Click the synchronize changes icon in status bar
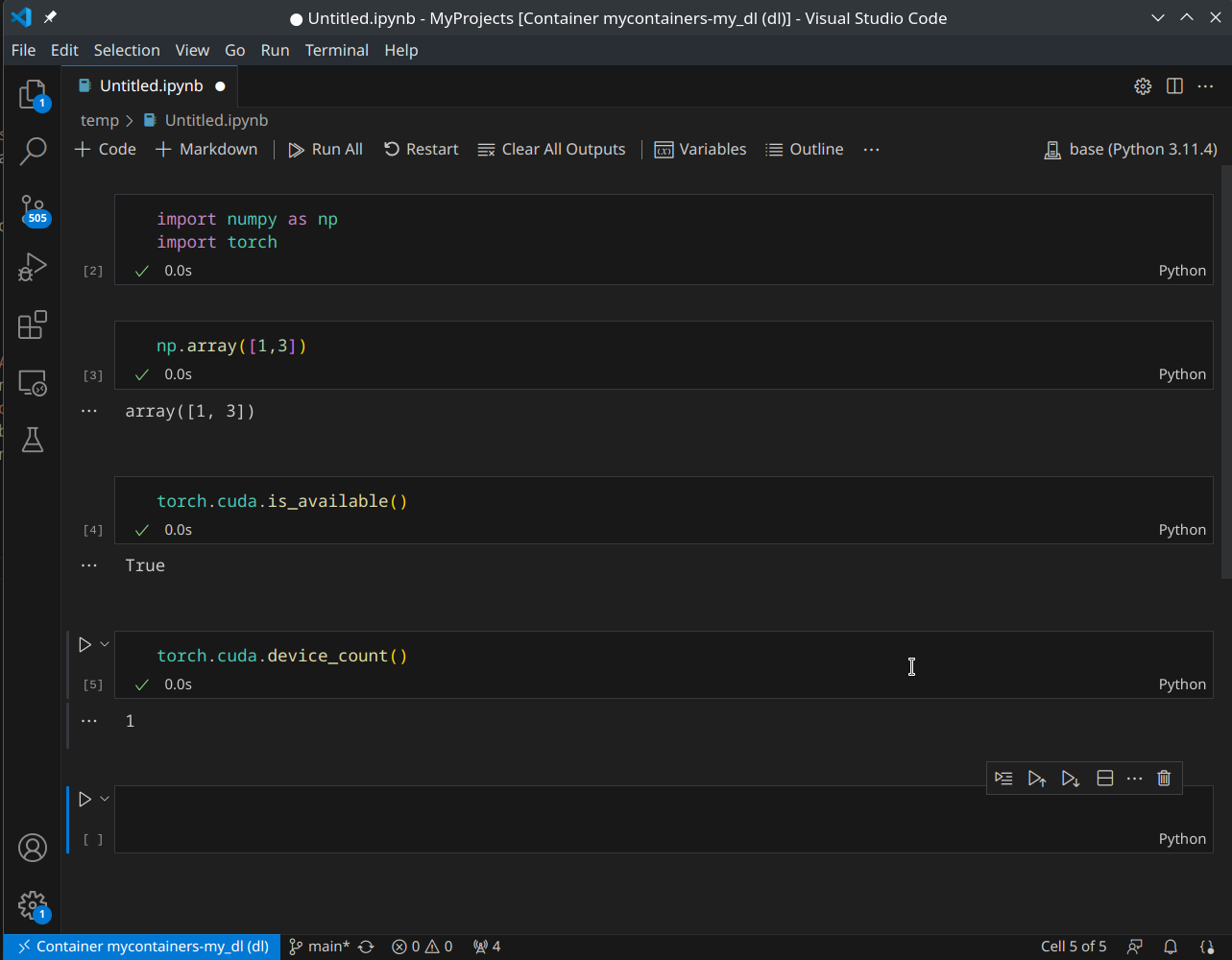The height and width of the screenshot is (960, 1232). pyautogui.click(x=366, y=947)
